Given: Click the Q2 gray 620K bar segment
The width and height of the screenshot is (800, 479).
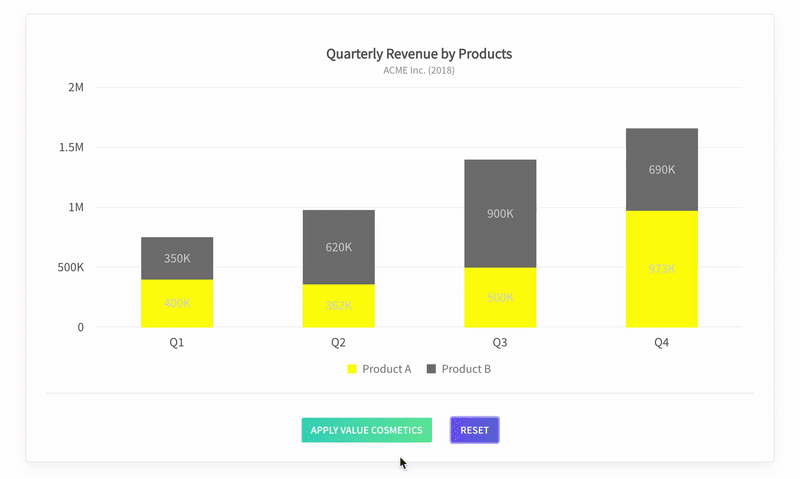Looking at the screenshot, I should 339,247.
